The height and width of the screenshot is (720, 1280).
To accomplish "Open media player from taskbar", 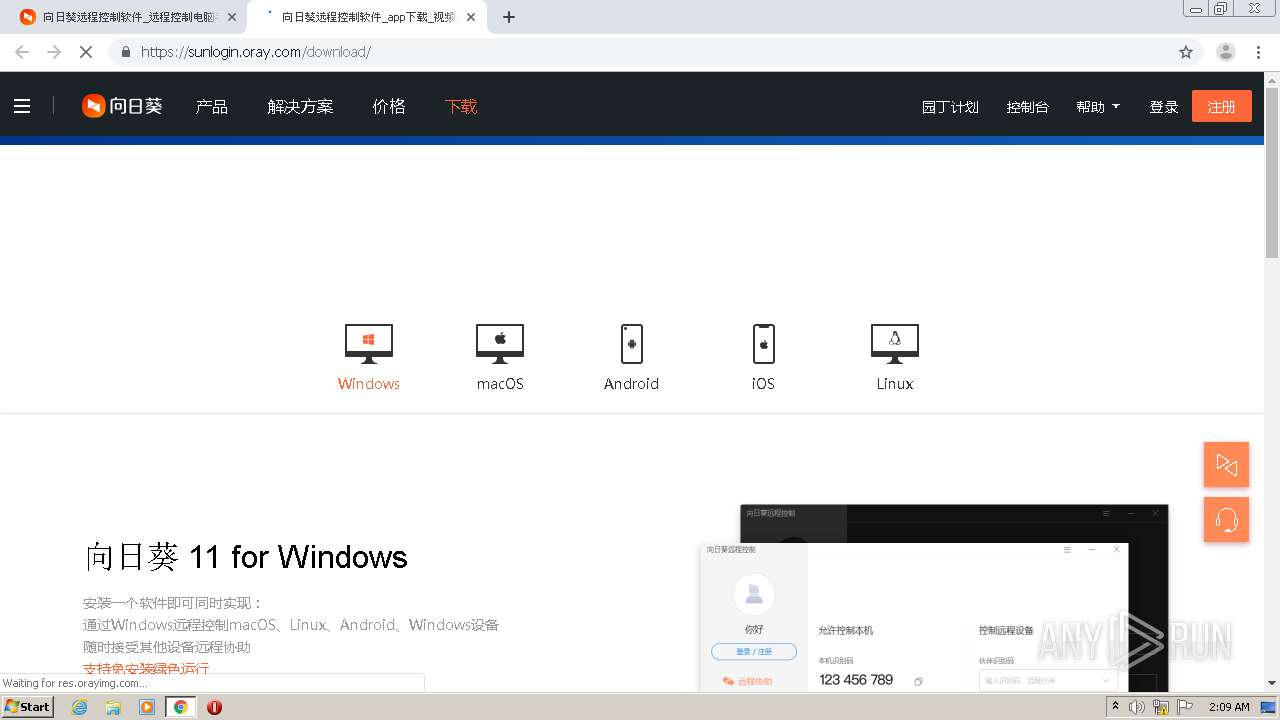I will (x=147, y=707).
